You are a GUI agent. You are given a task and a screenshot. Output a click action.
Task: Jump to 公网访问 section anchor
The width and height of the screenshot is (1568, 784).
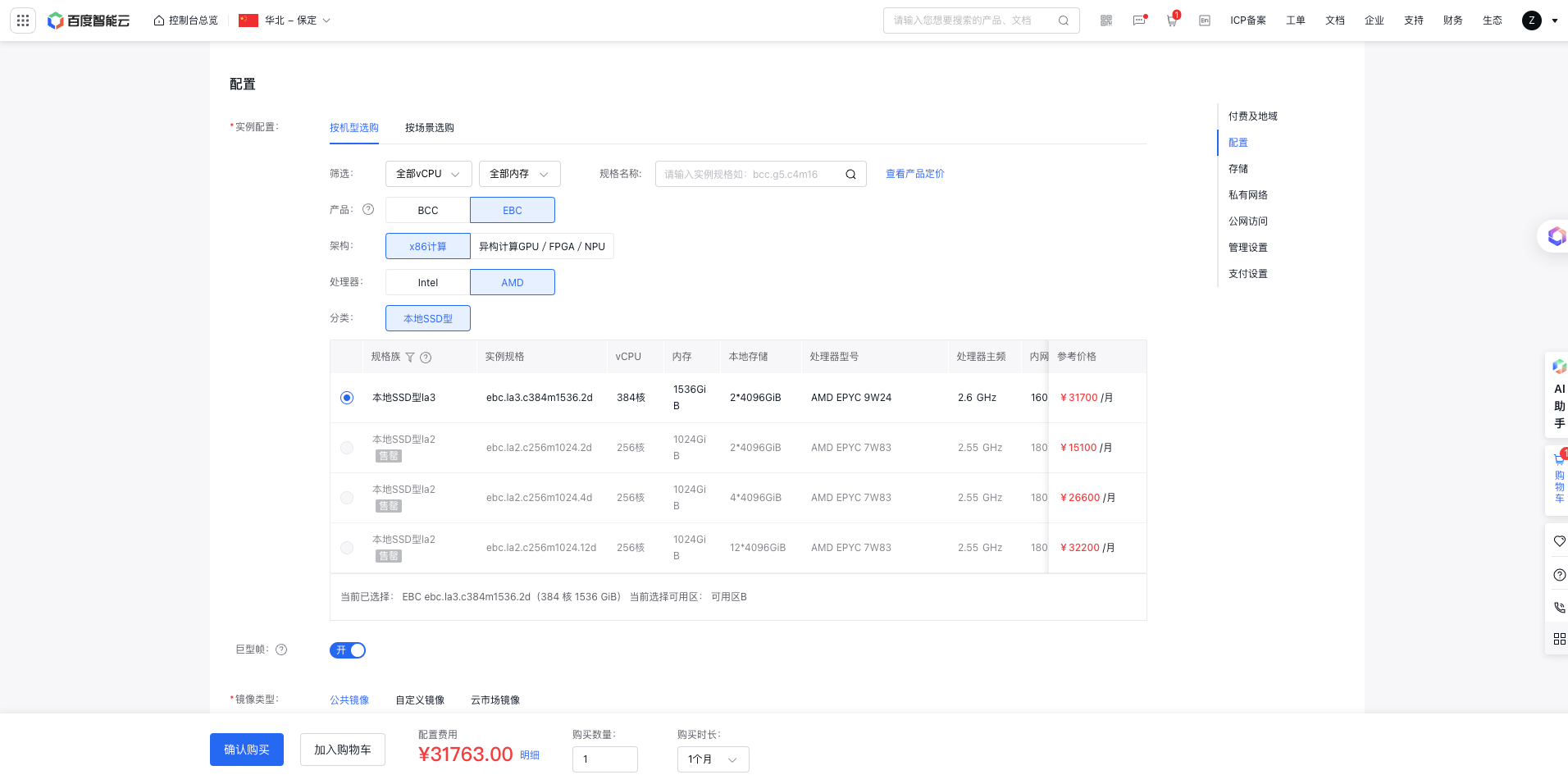[x=1248, y=221]
